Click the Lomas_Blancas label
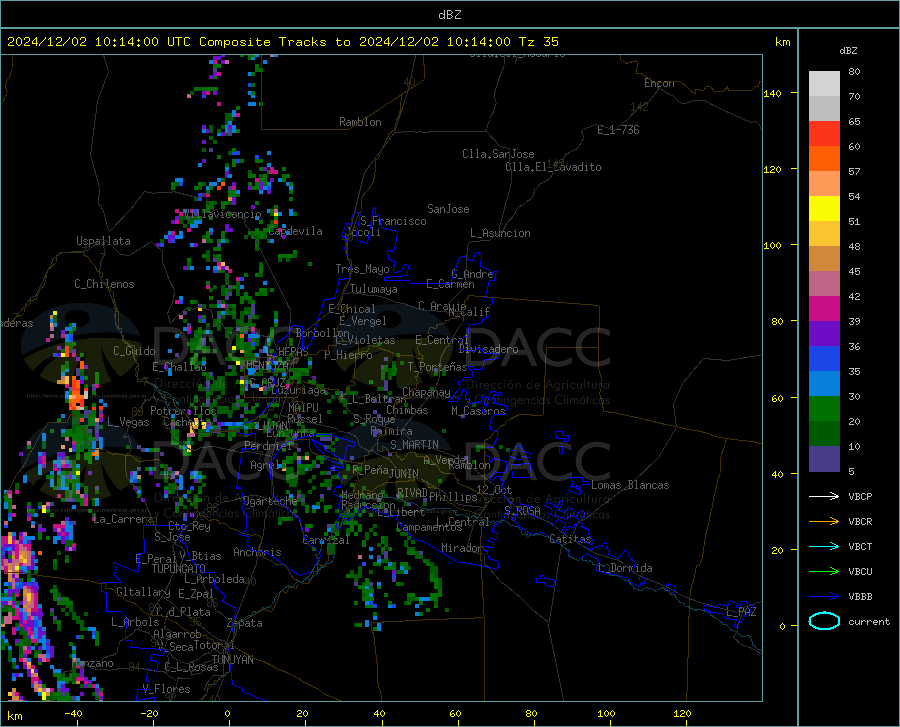The image size is (900, 727). (630, 485)
